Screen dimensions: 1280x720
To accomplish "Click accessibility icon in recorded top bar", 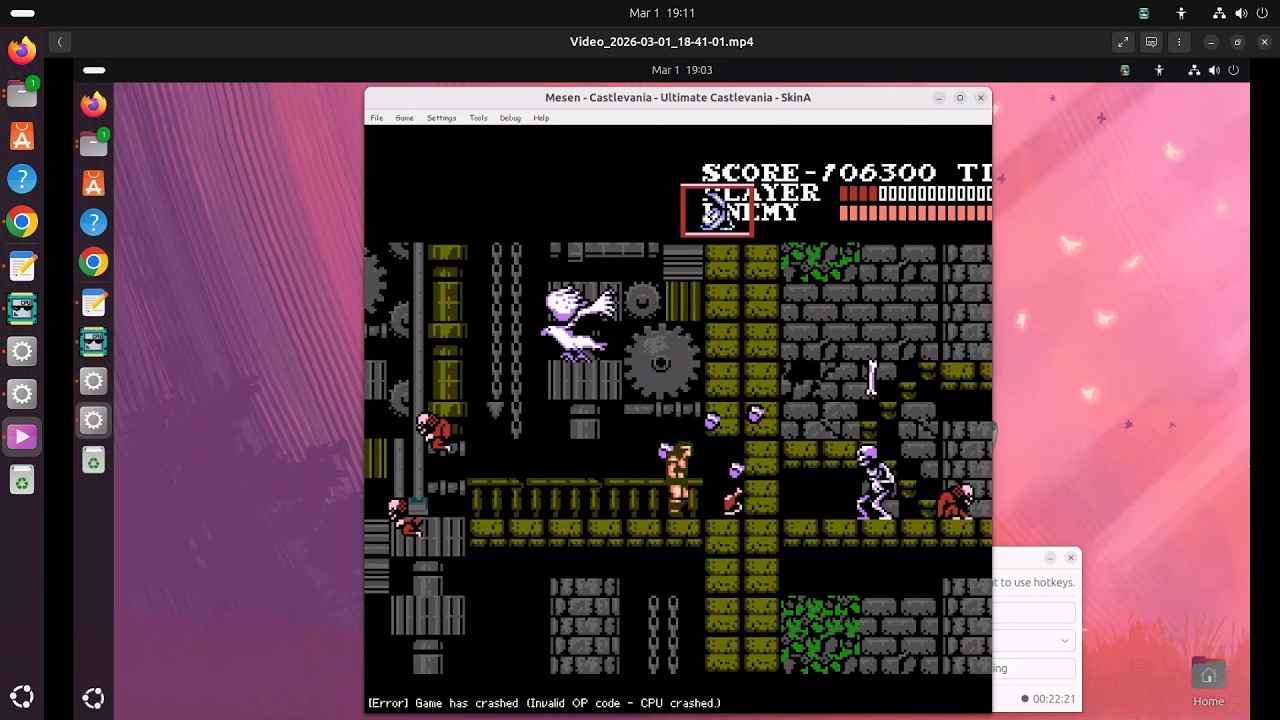I will 1159,70.
